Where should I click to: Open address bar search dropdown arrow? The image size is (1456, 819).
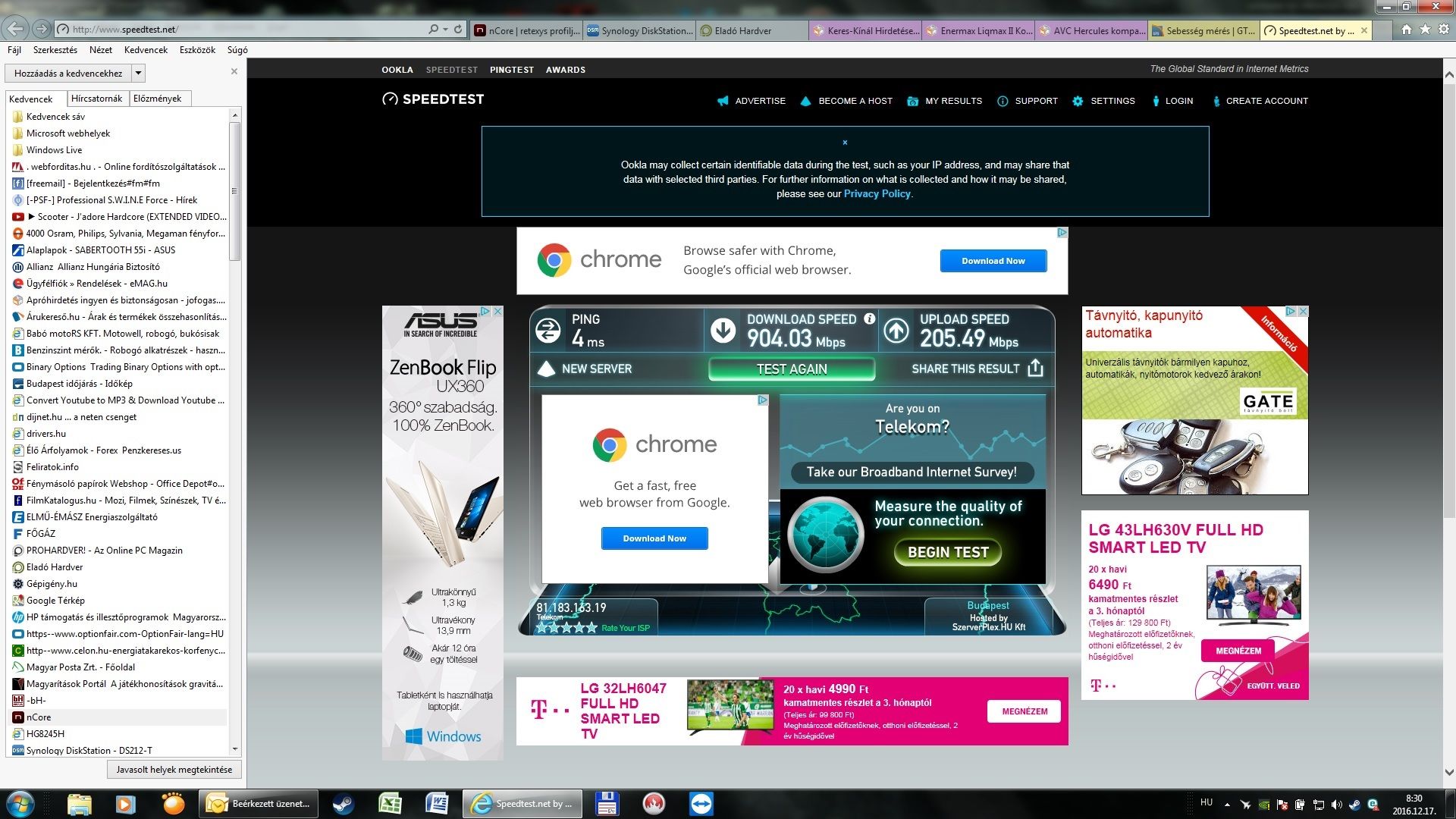(x=445, y=30)
